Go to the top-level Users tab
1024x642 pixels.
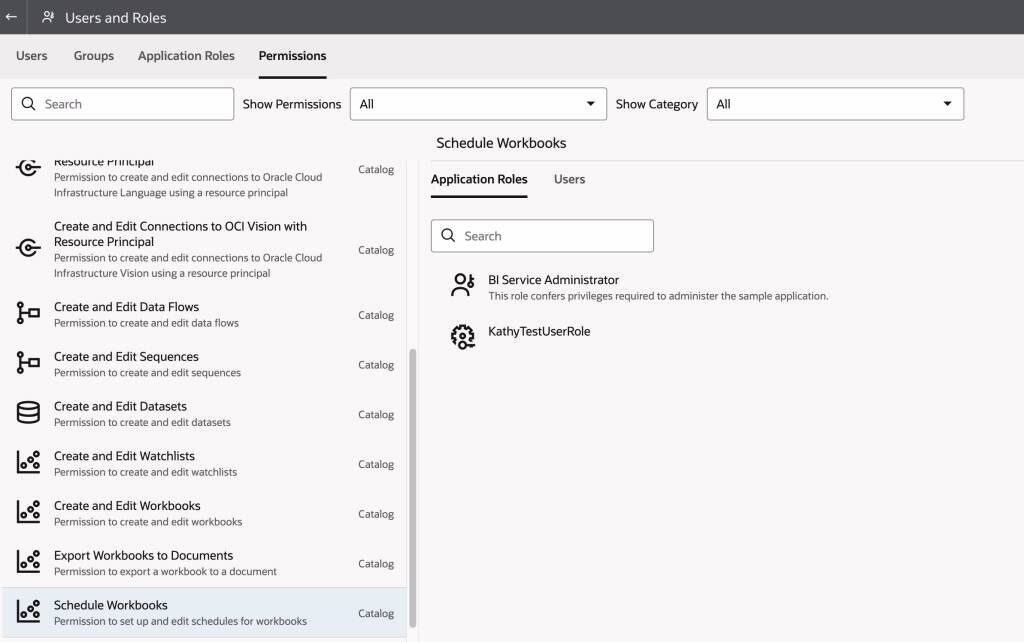pyautogui.click(x=32, y=56)
